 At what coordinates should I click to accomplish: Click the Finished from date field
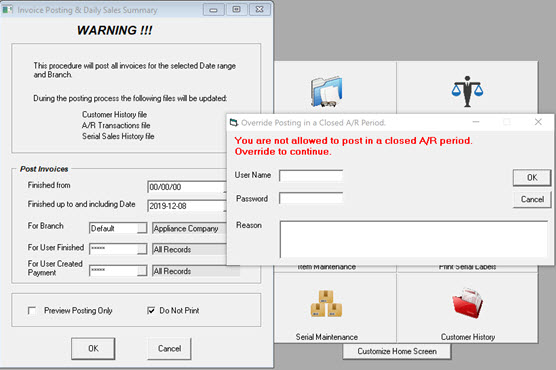pyautogui.click(x=187, y=187)
